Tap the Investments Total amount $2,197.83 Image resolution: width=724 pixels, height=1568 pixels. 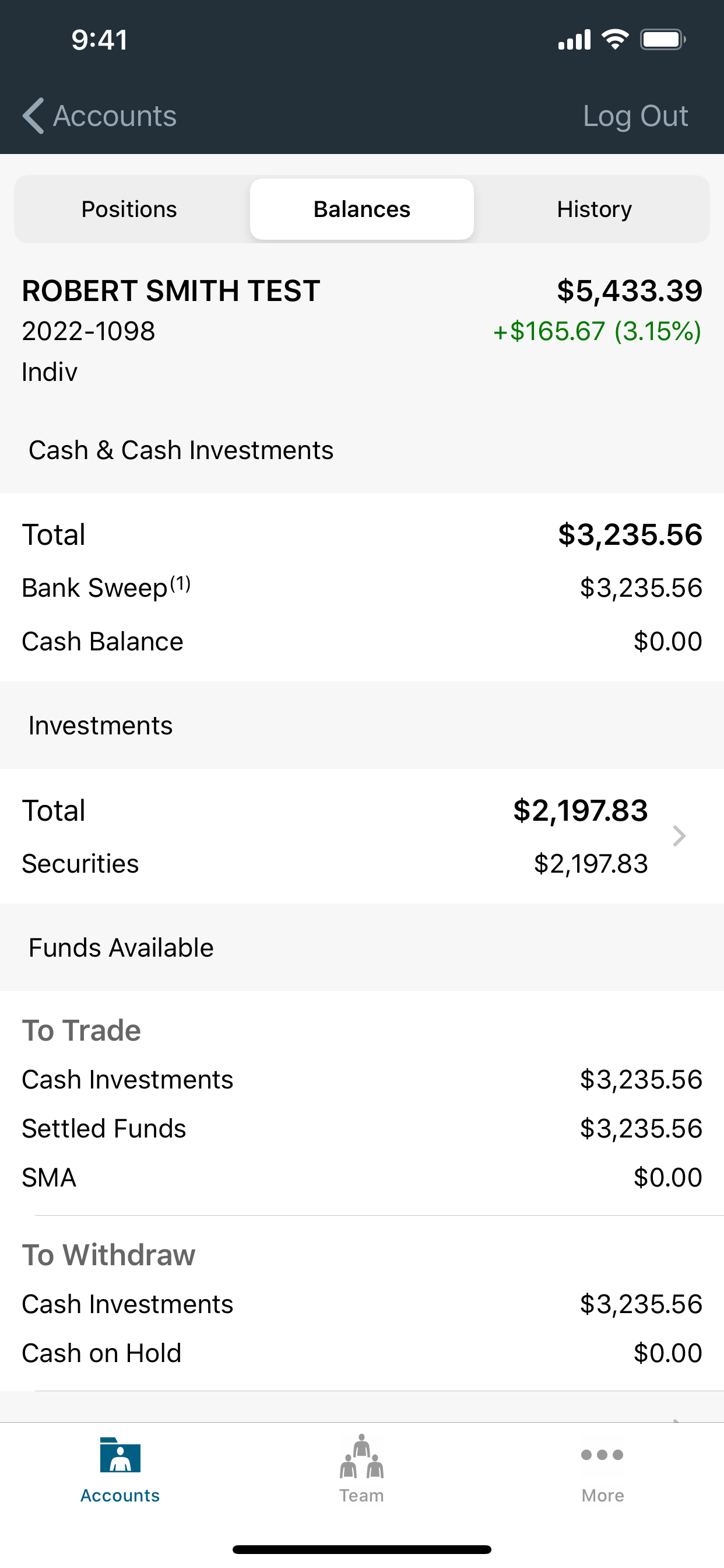tap(581, 811)
